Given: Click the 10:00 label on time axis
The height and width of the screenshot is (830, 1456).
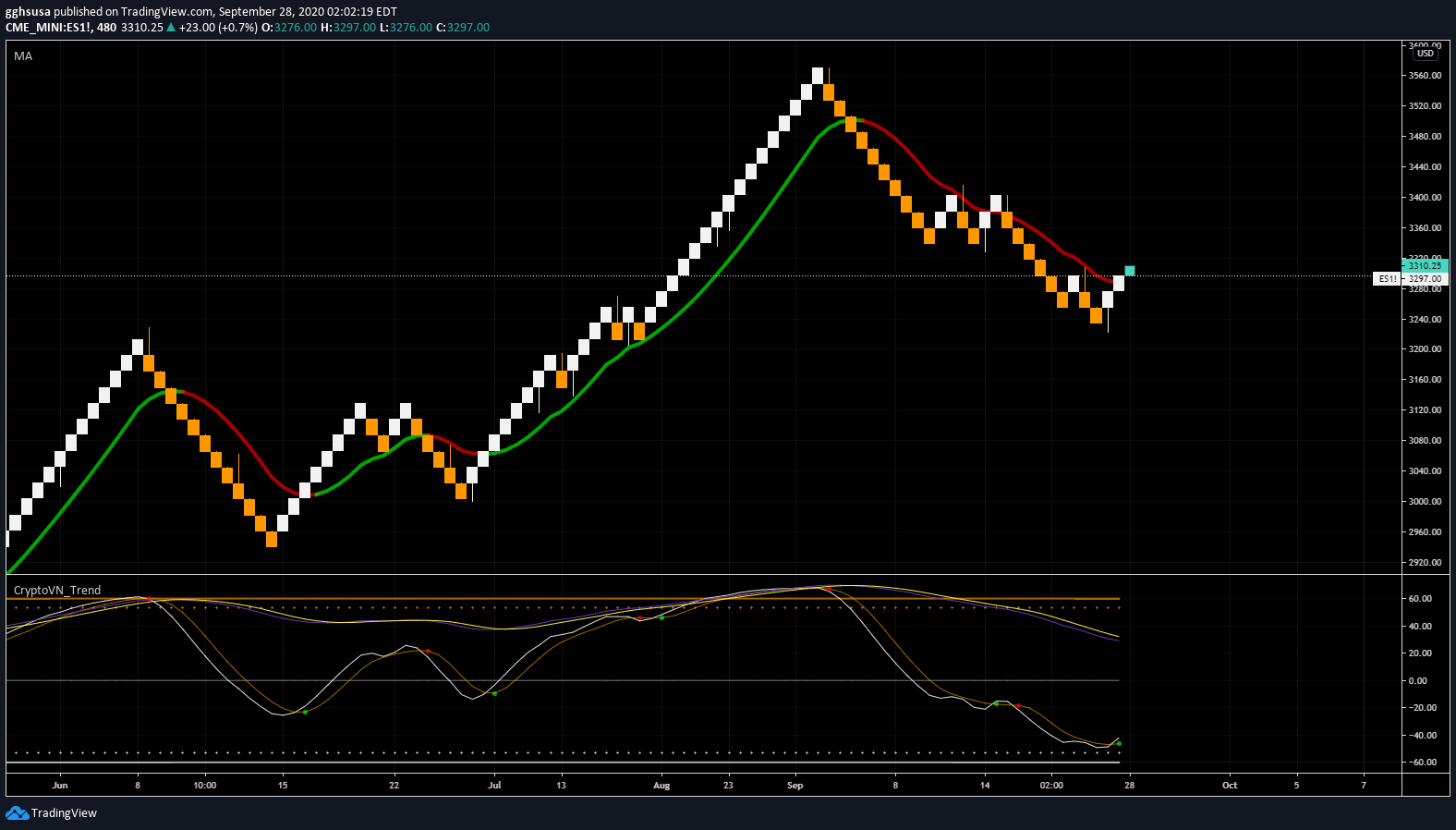Looking at the screenshot, I should [205, 786].
